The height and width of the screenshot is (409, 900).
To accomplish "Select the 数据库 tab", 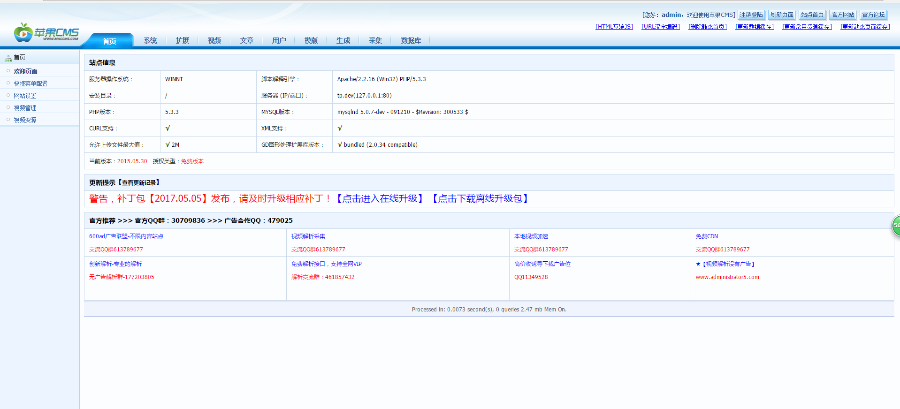I will [x=411, y=41].
